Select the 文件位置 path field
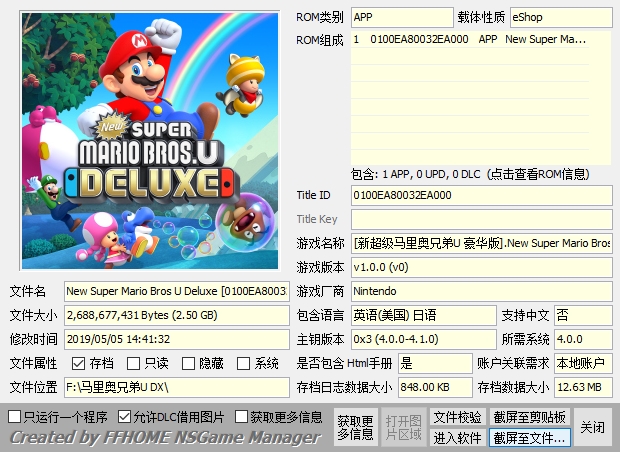The height and width of the screenshot is (452, 620). coord(176,387)
